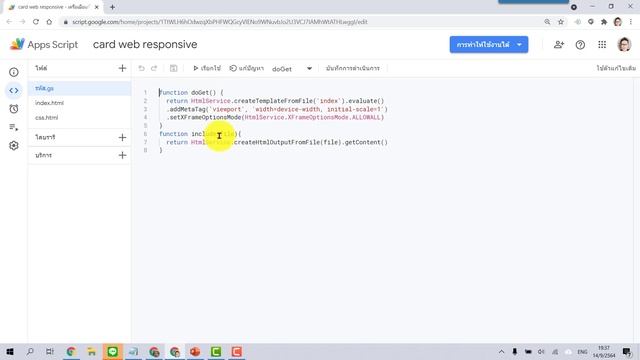Click line with setXFrameOptionsMode code
Viewport: 640px width, 360px height.
[x=275, y=117]
